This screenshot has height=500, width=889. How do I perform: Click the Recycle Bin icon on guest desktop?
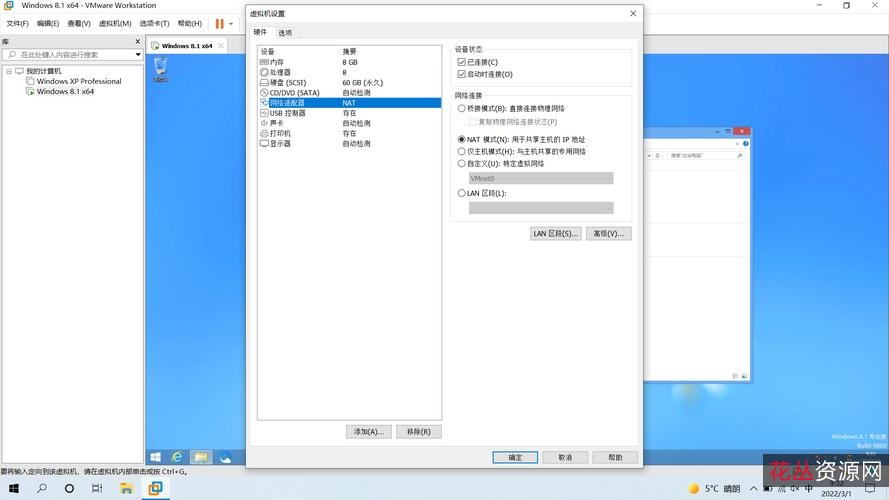[161, 69]
